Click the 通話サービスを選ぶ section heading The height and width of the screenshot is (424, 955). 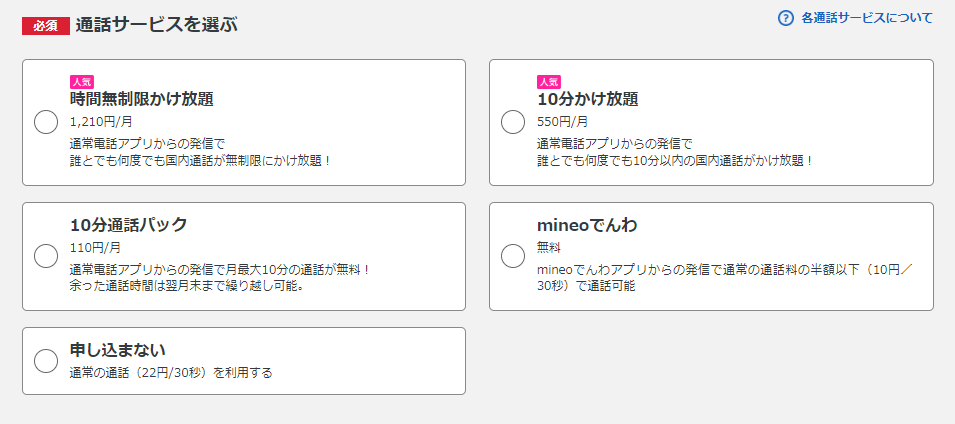point(156,25)
